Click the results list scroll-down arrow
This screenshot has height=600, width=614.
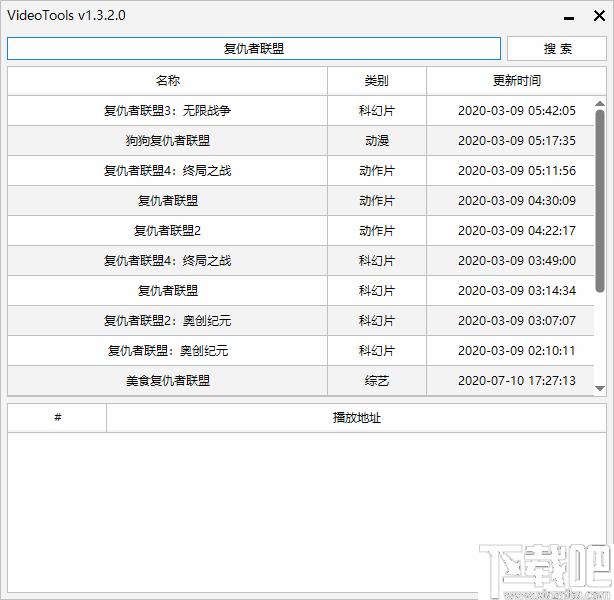click(600, 389)
